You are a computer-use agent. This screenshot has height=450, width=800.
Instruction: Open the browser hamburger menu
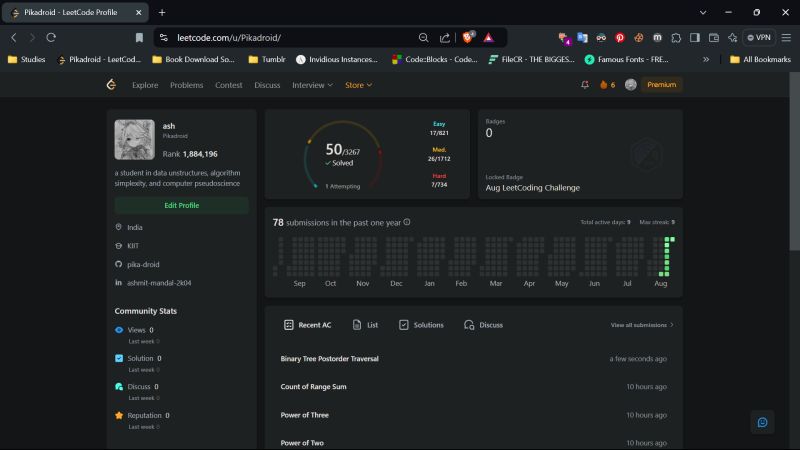coord(786,37)
